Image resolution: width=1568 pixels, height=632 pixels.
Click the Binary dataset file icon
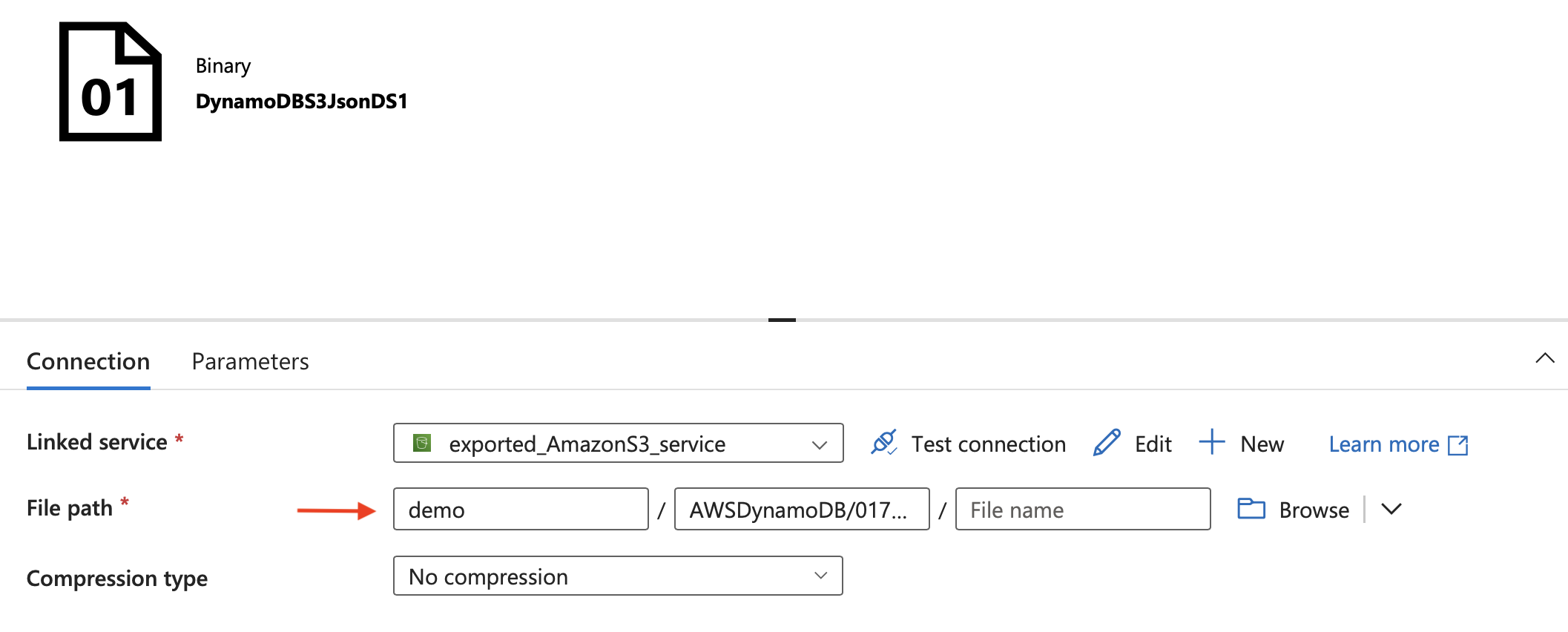click(x=111, y=82)
